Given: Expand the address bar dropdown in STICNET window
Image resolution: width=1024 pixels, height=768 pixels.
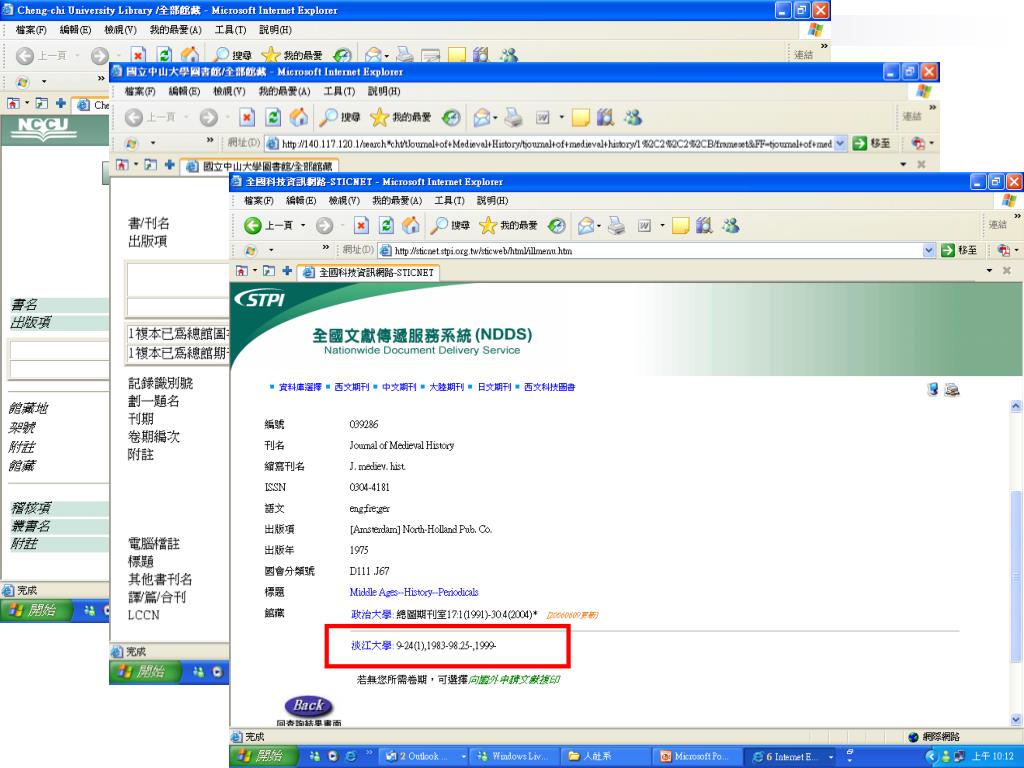Looking at the screenshot, I should point(929,250).
